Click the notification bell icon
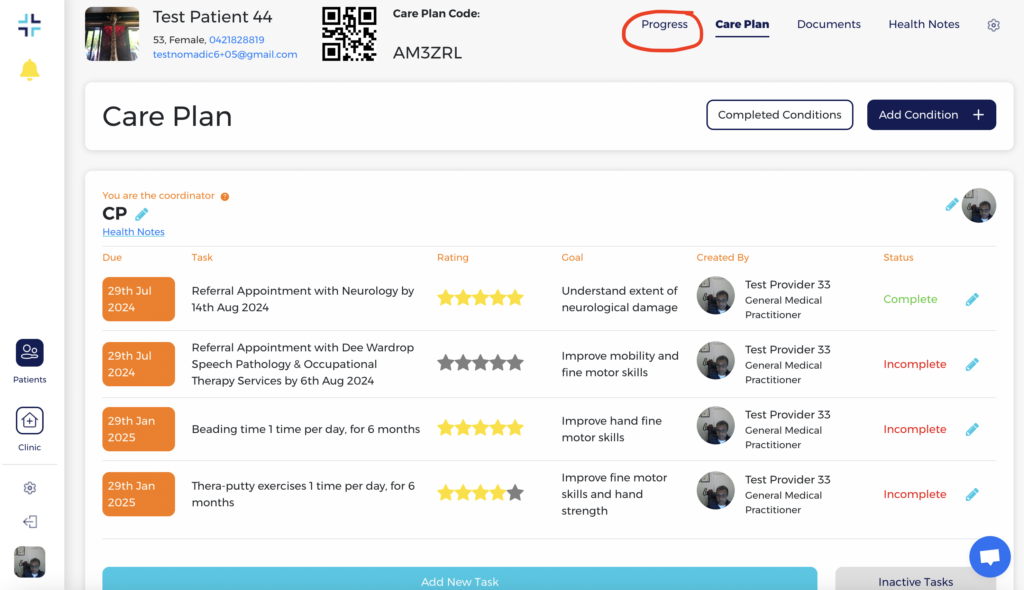Viewport: 1024px width, 590px height. click(30, 70)
